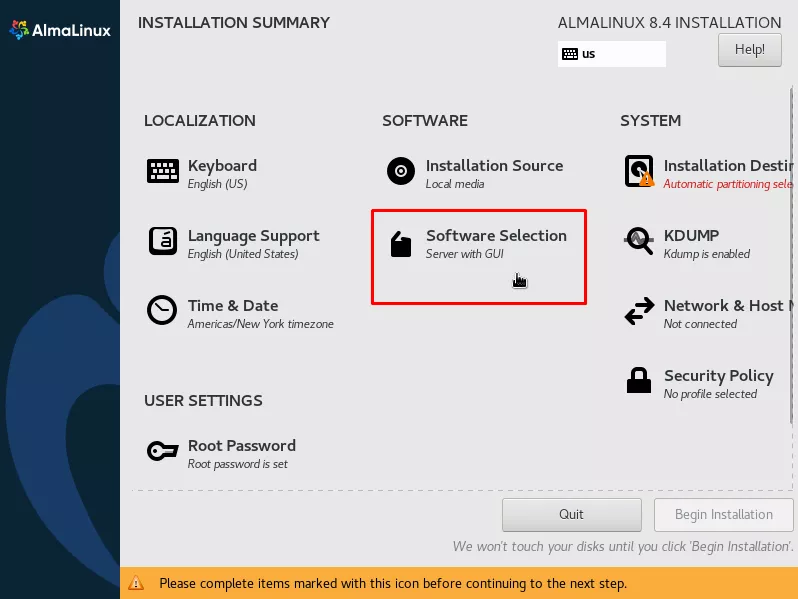Click the Installation Source disc icon
This screenshot has width=798, height=599.
coord(401,171)
